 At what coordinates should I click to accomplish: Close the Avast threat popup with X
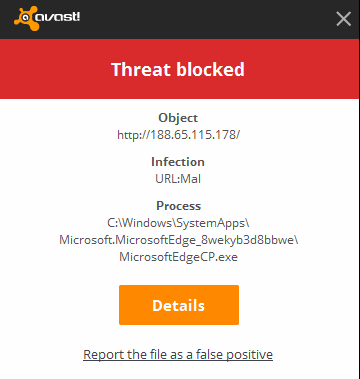pos(343,19)
